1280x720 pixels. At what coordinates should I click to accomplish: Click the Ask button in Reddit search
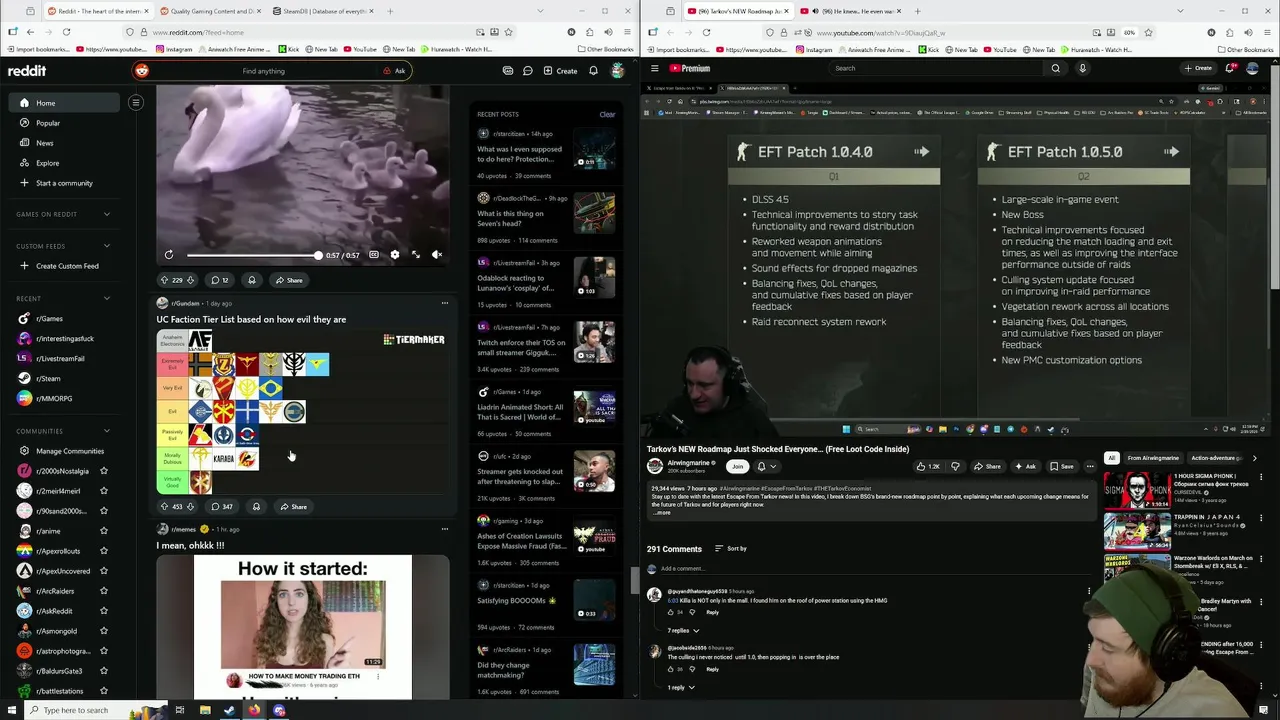tap(394, 71)
